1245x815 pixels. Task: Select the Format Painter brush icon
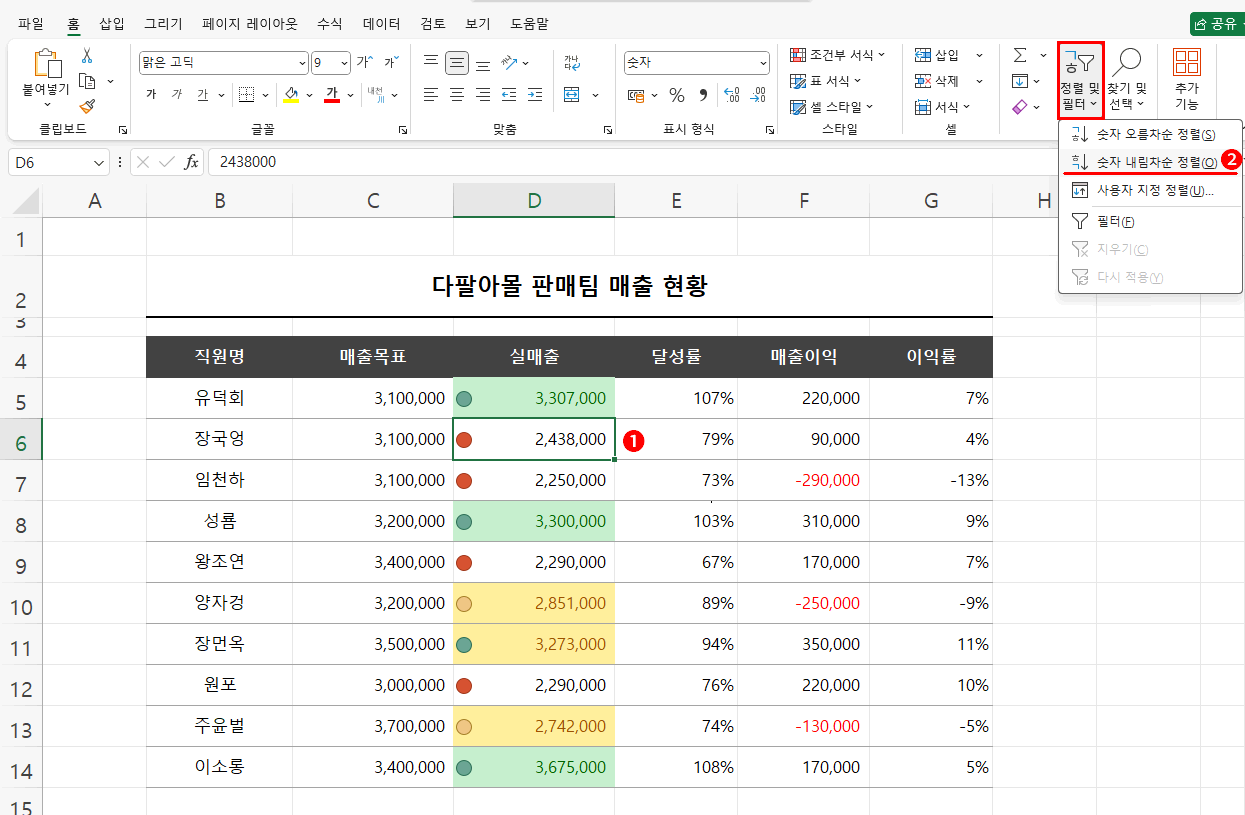tap(87, 106)
